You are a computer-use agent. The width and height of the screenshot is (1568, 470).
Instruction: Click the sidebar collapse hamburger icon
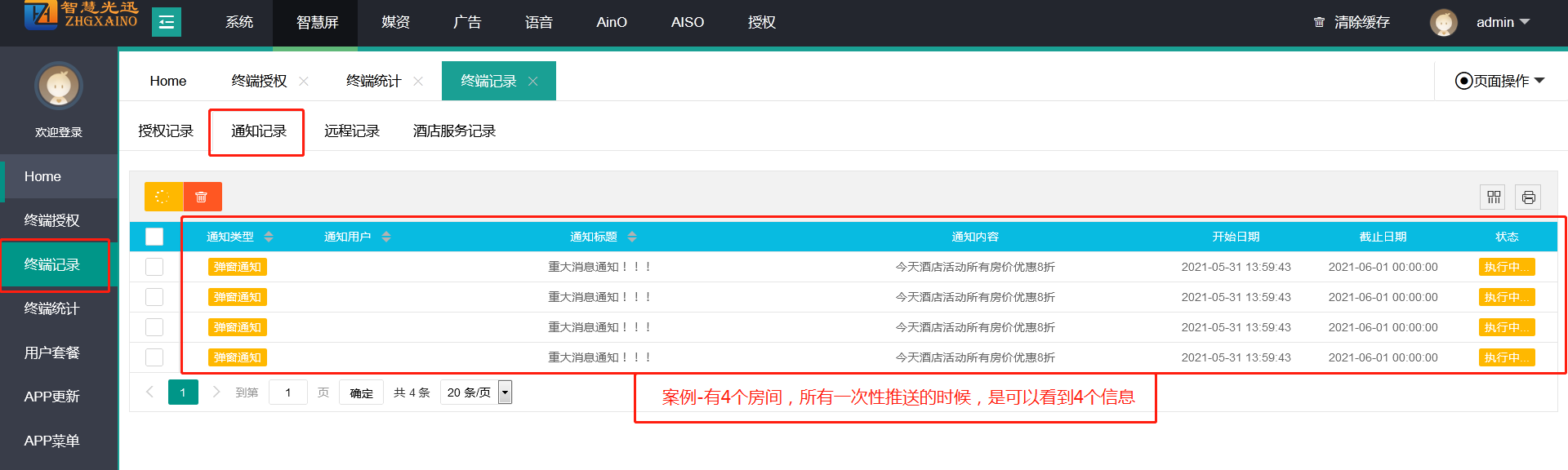167,22
